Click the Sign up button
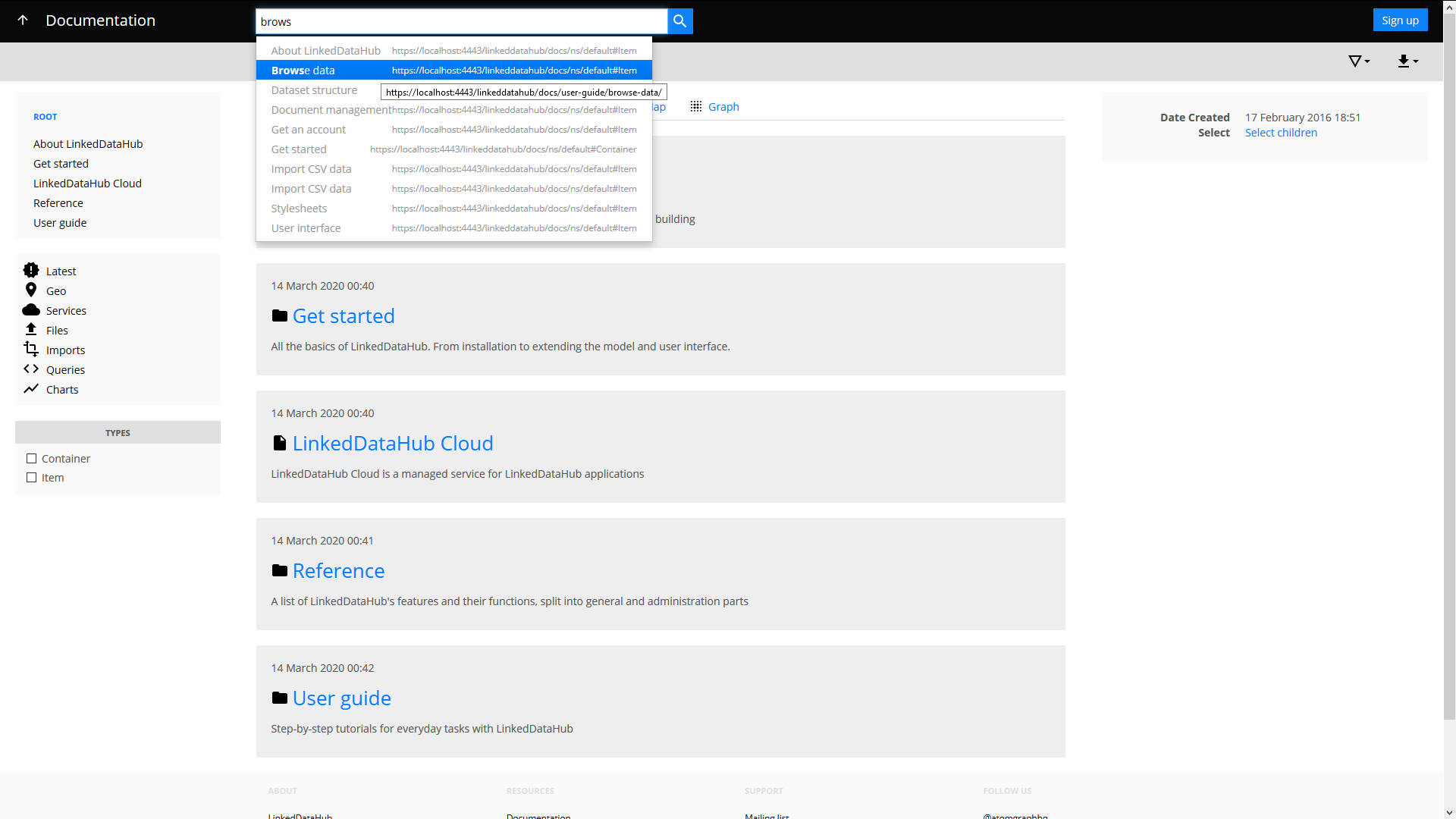The width and height of the screenshot is (1456, 819). coord(1401,19)
